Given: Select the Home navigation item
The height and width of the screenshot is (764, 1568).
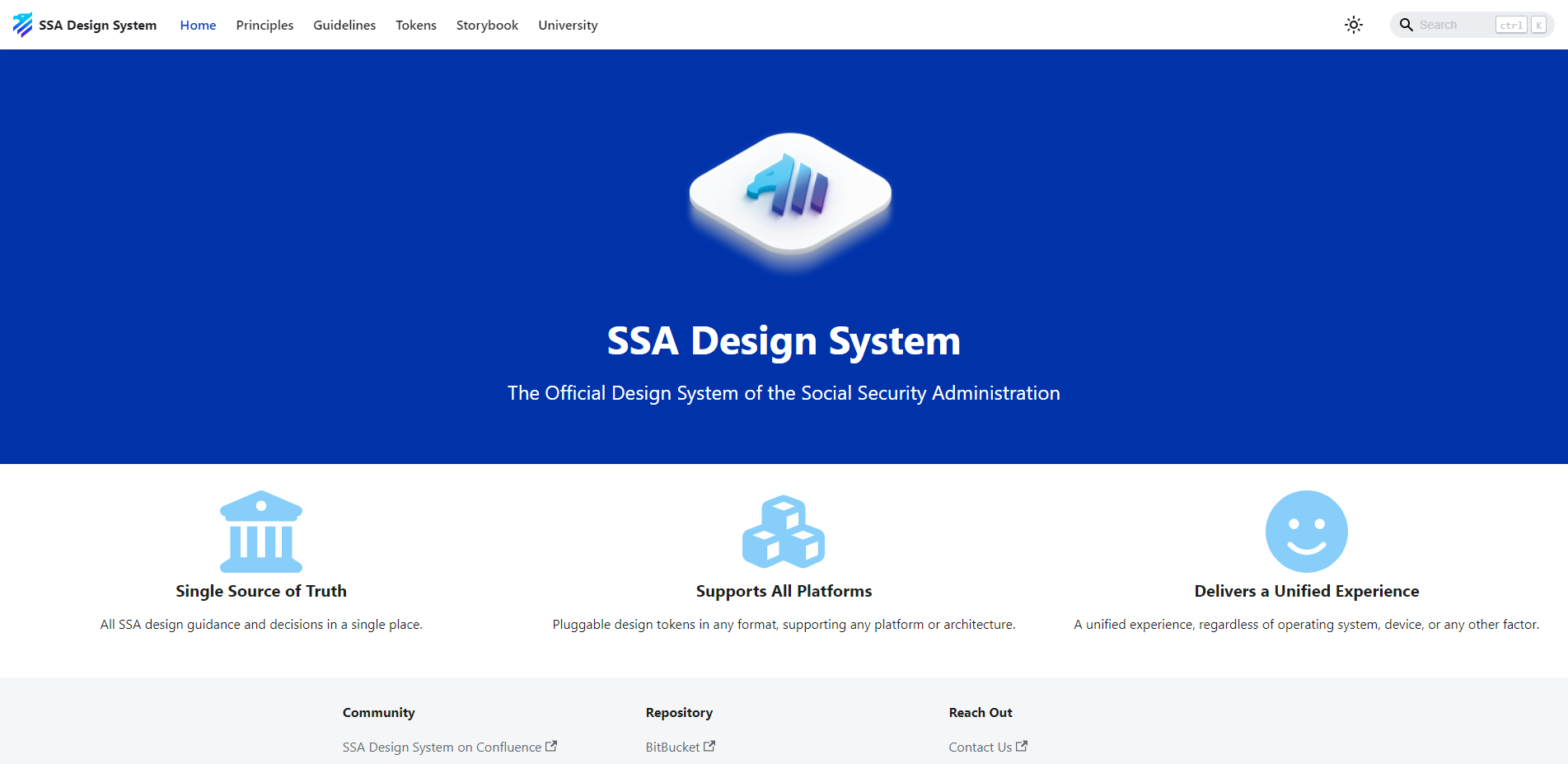Looking at the screenshot, I should coord(198,25).
